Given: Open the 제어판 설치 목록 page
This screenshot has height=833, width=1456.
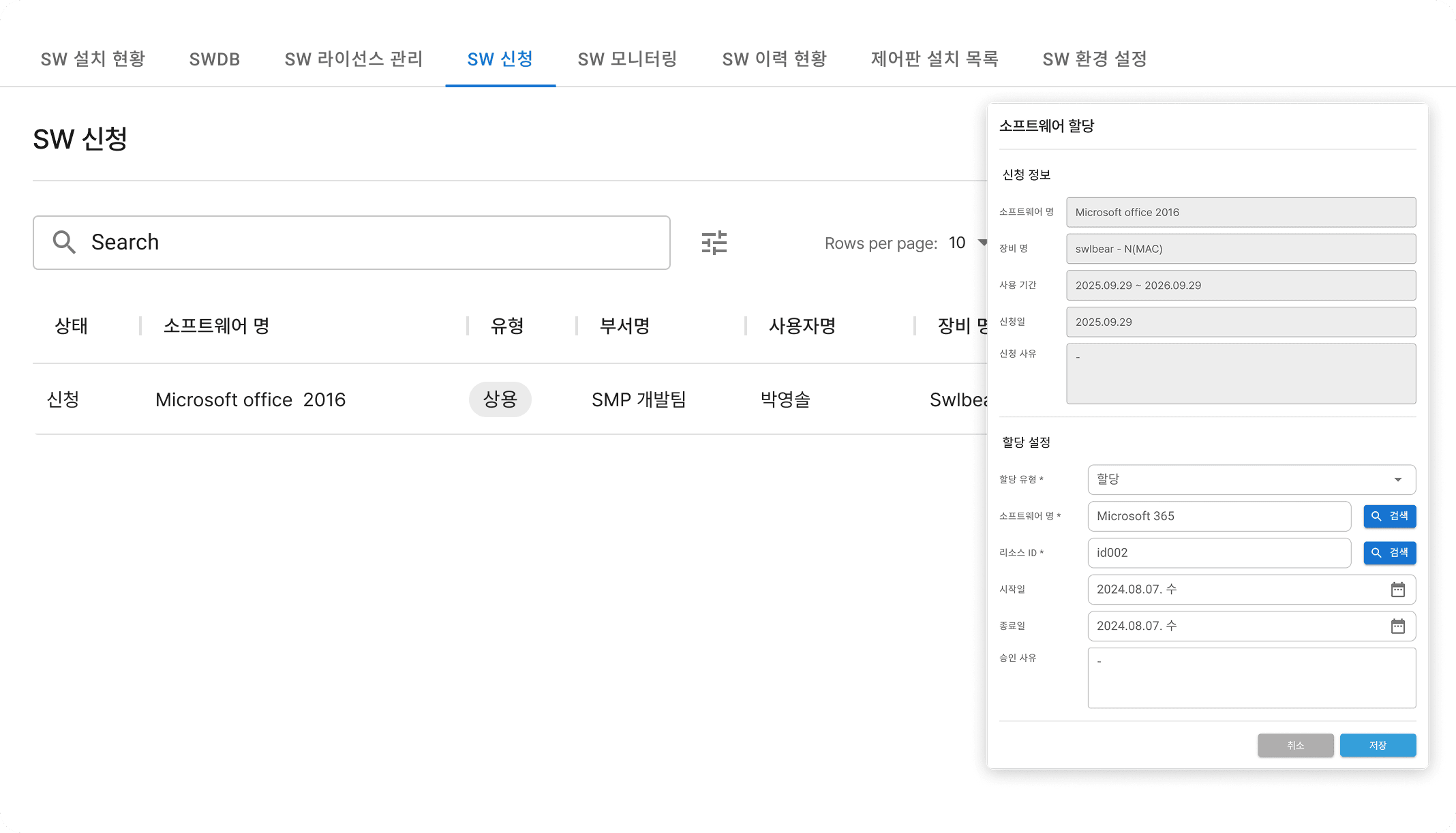Looking at the screenshot, I should click(x=935, y=59).
